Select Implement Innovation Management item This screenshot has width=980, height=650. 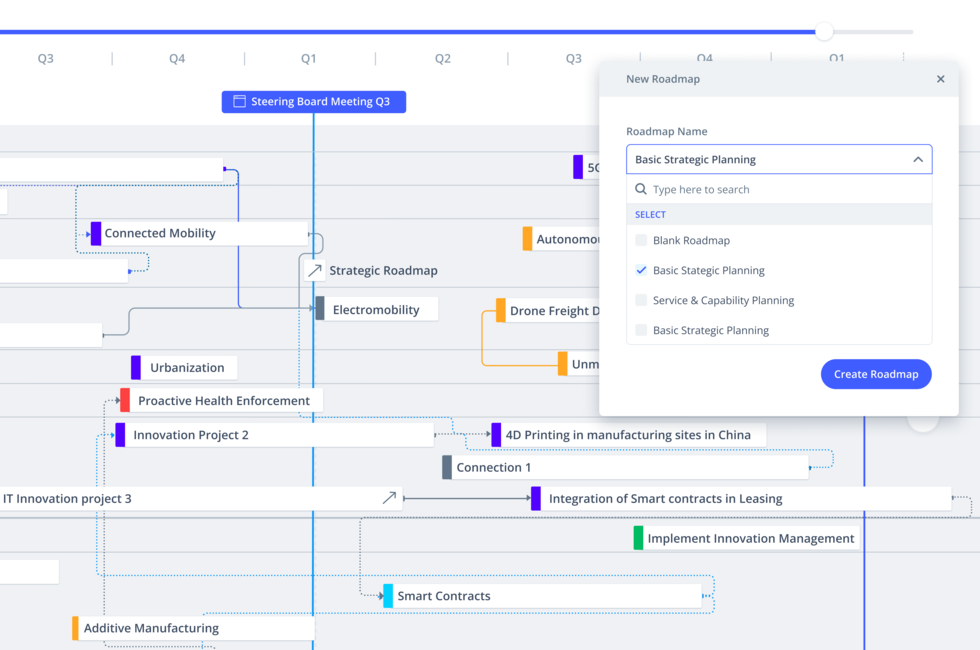click(746, 538)
